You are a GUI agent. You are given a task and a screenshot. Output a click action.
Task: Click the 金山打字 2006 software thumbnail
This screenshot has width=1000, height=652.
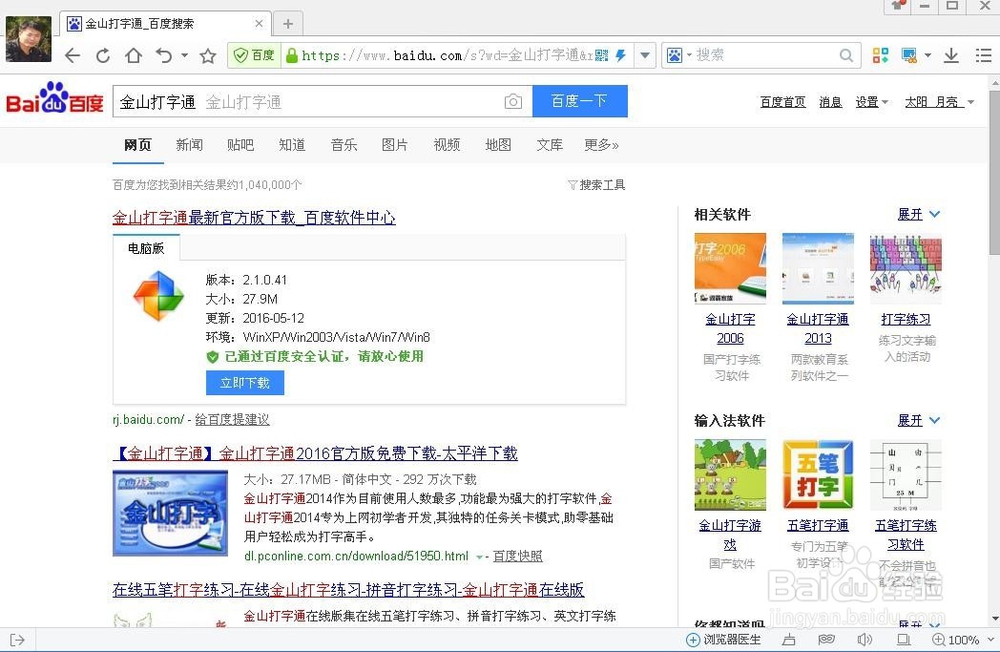pos(730,268)
